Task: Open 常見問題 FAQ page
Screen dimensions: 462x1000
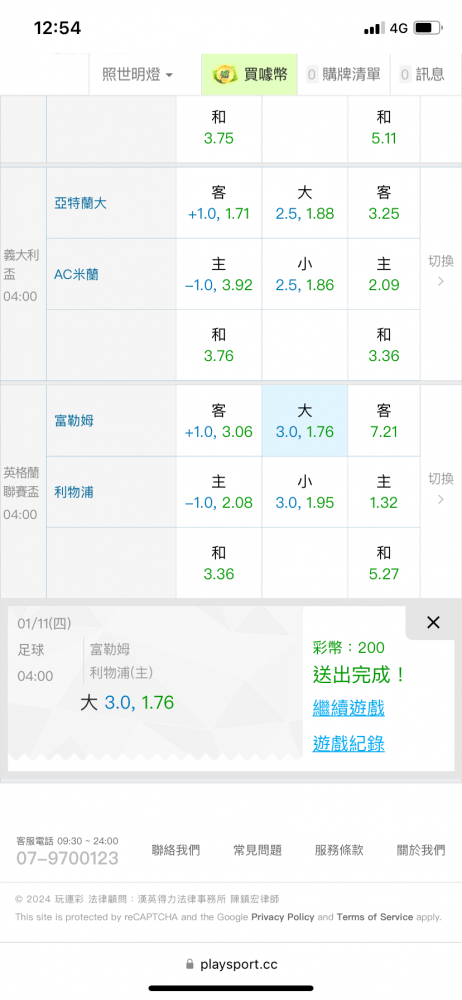Action: point(257,849)
